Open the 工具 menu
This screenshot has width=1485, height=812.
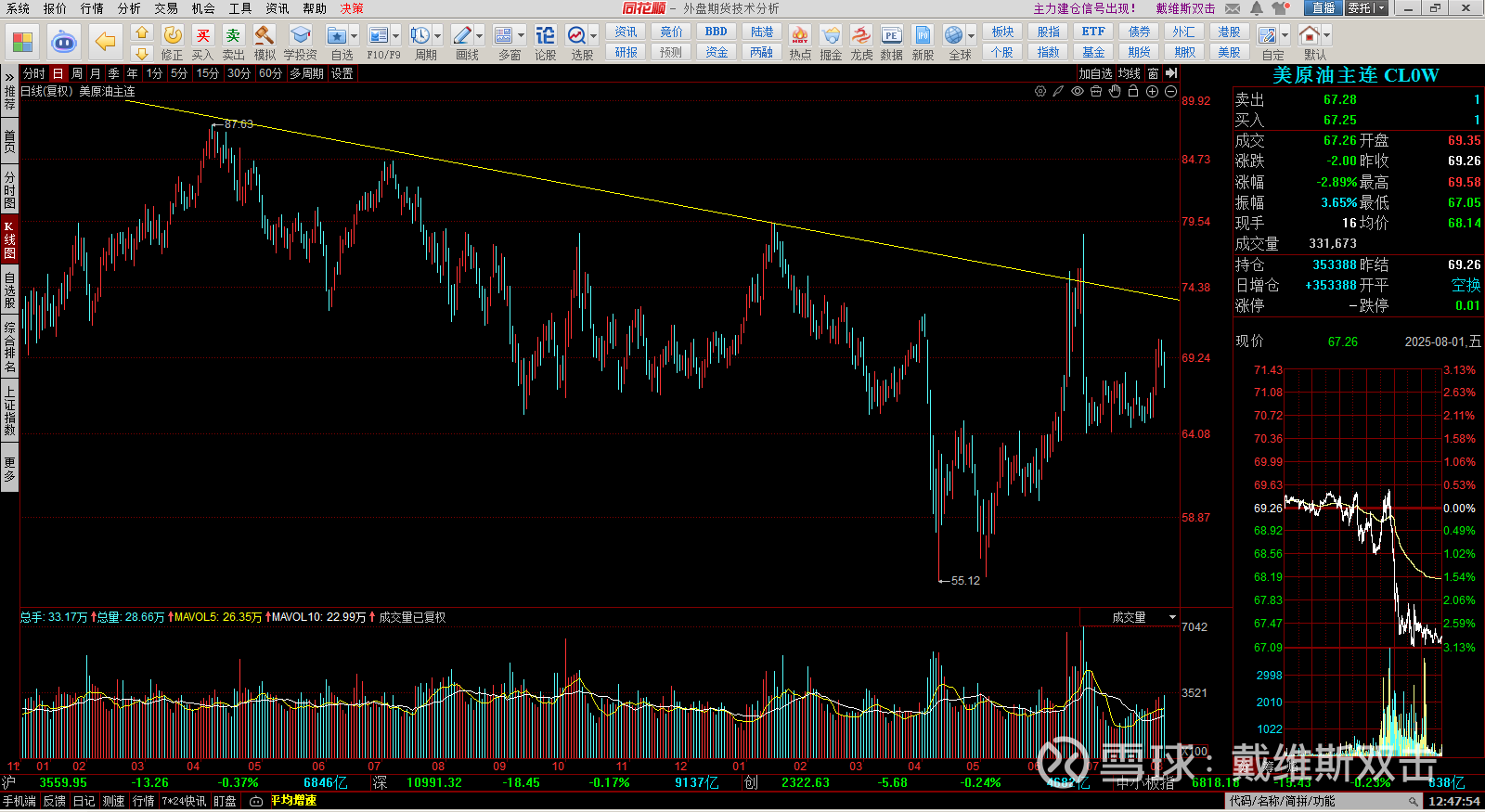point(240,8)
